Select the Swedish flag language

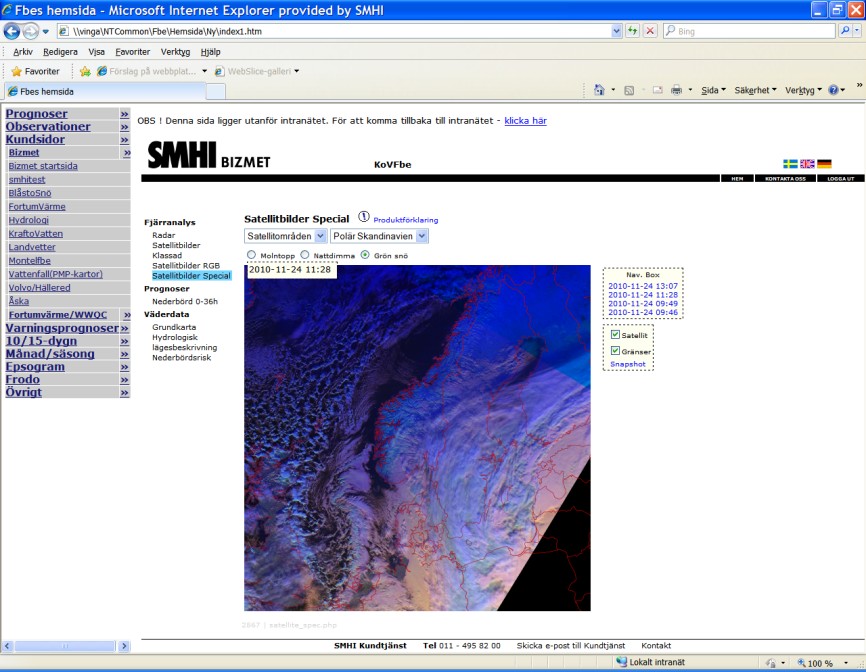[790, 164]
